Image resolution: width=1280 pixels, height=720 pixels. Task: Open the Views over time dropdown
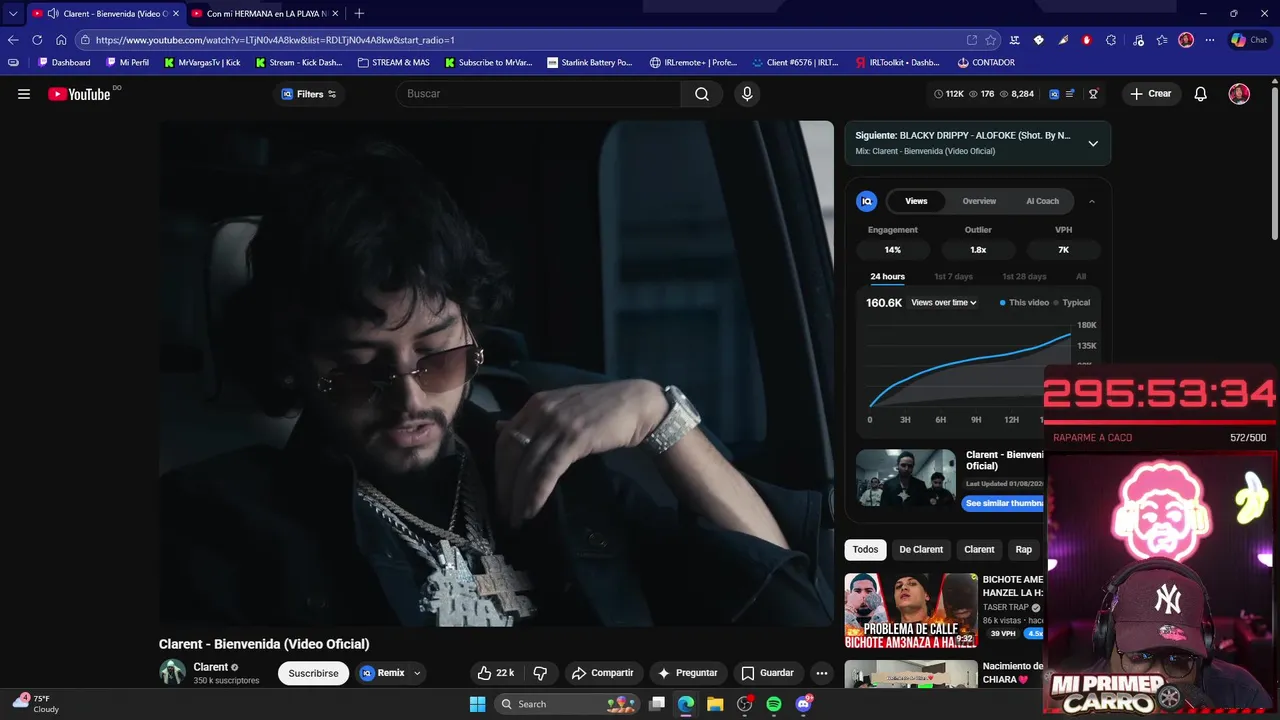point(944,303)
